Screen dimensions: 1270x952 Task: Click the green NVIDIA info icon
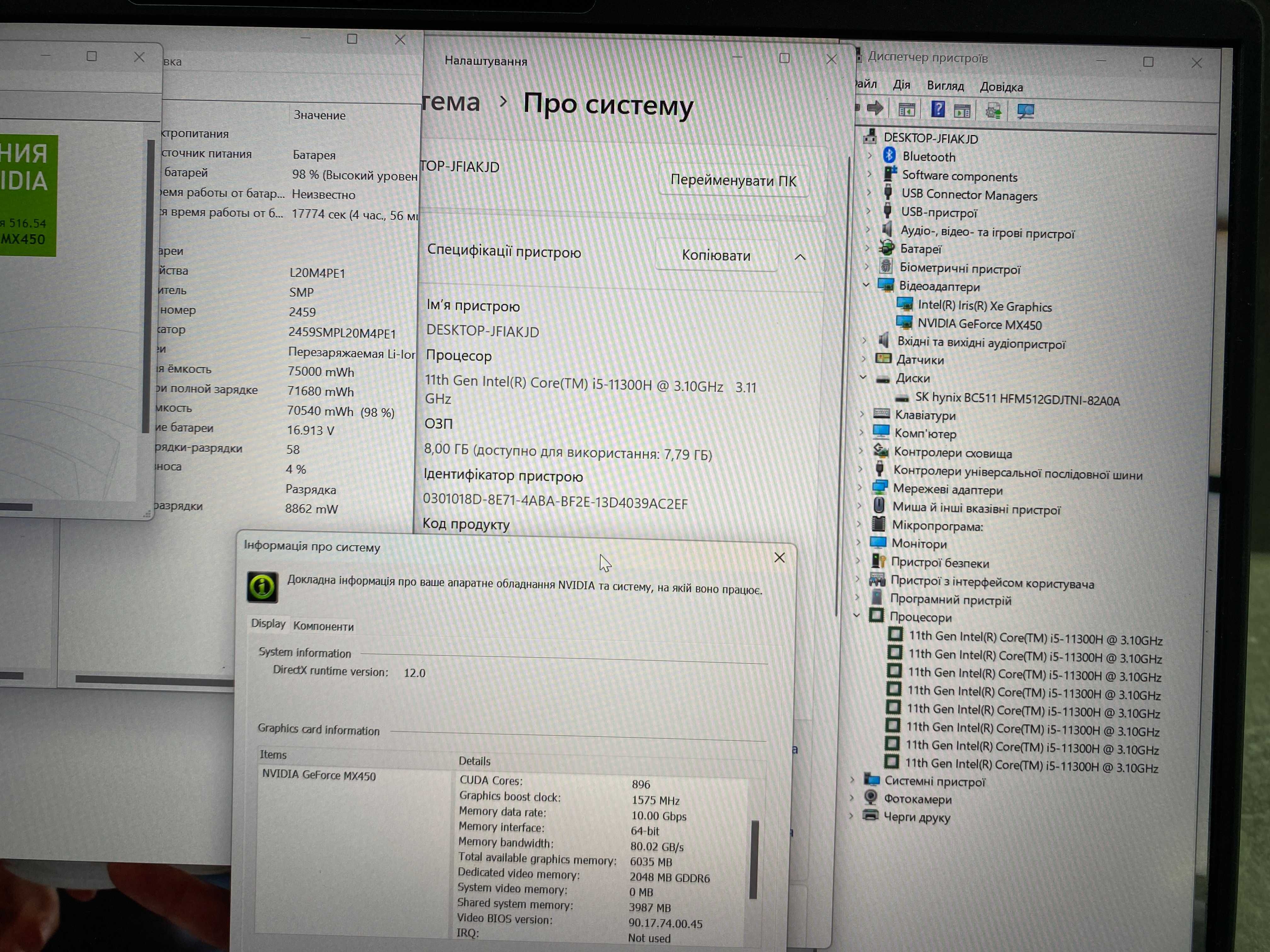pos(262,587)
